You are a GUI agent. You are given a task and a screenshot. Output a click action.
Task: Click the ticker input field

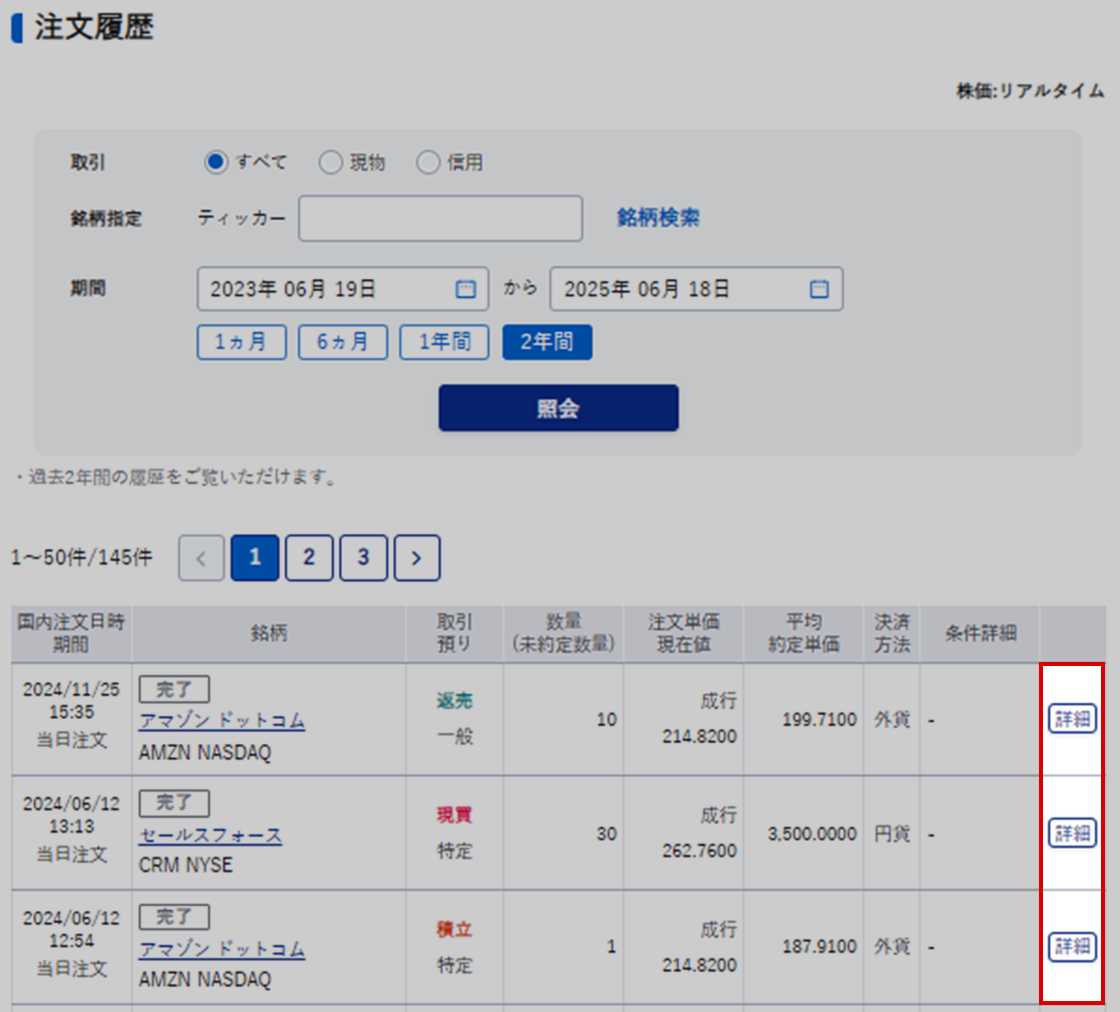[x=440, y=218]
